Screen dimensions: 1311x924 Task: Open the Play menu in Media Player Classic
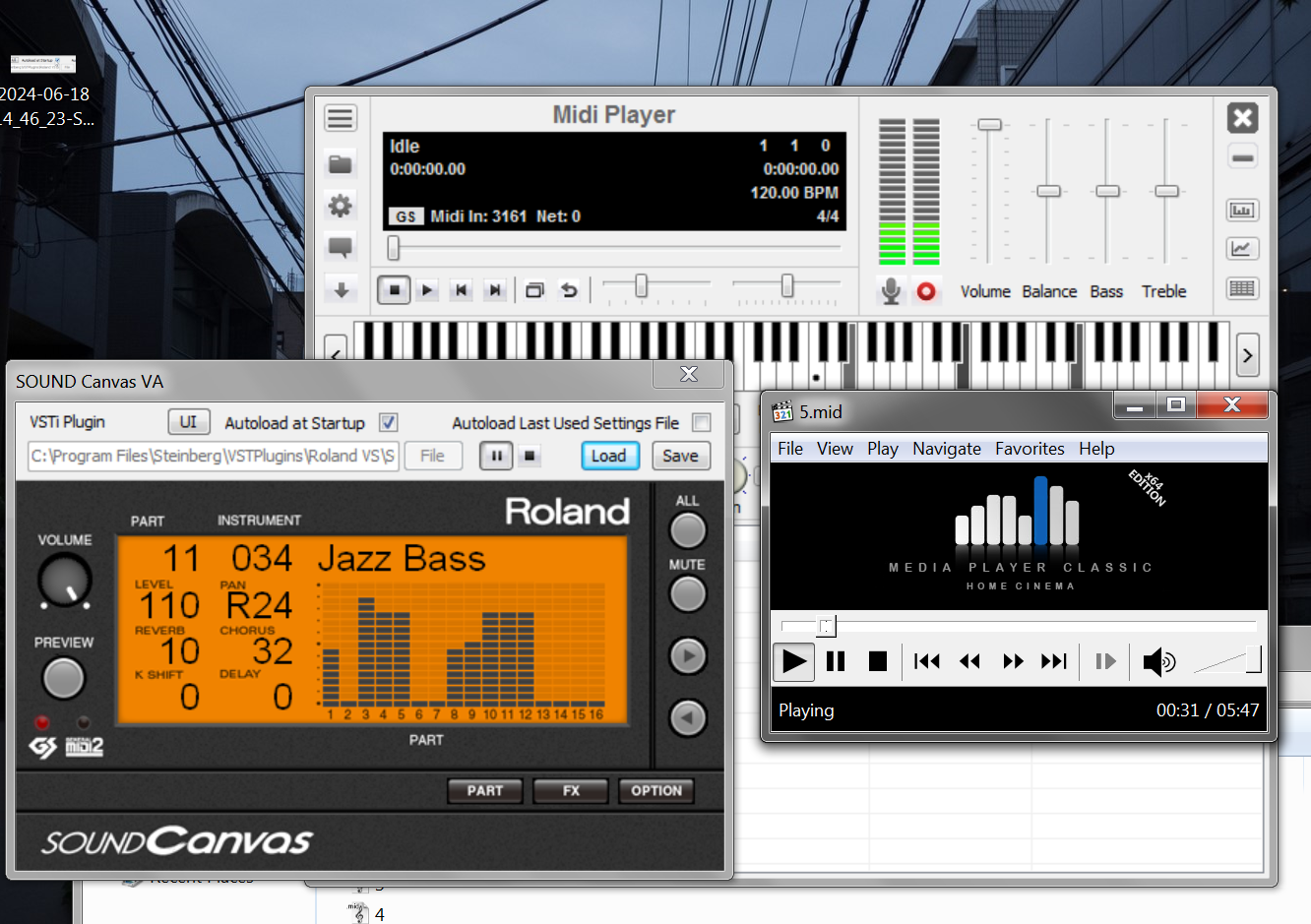[883, 449]
